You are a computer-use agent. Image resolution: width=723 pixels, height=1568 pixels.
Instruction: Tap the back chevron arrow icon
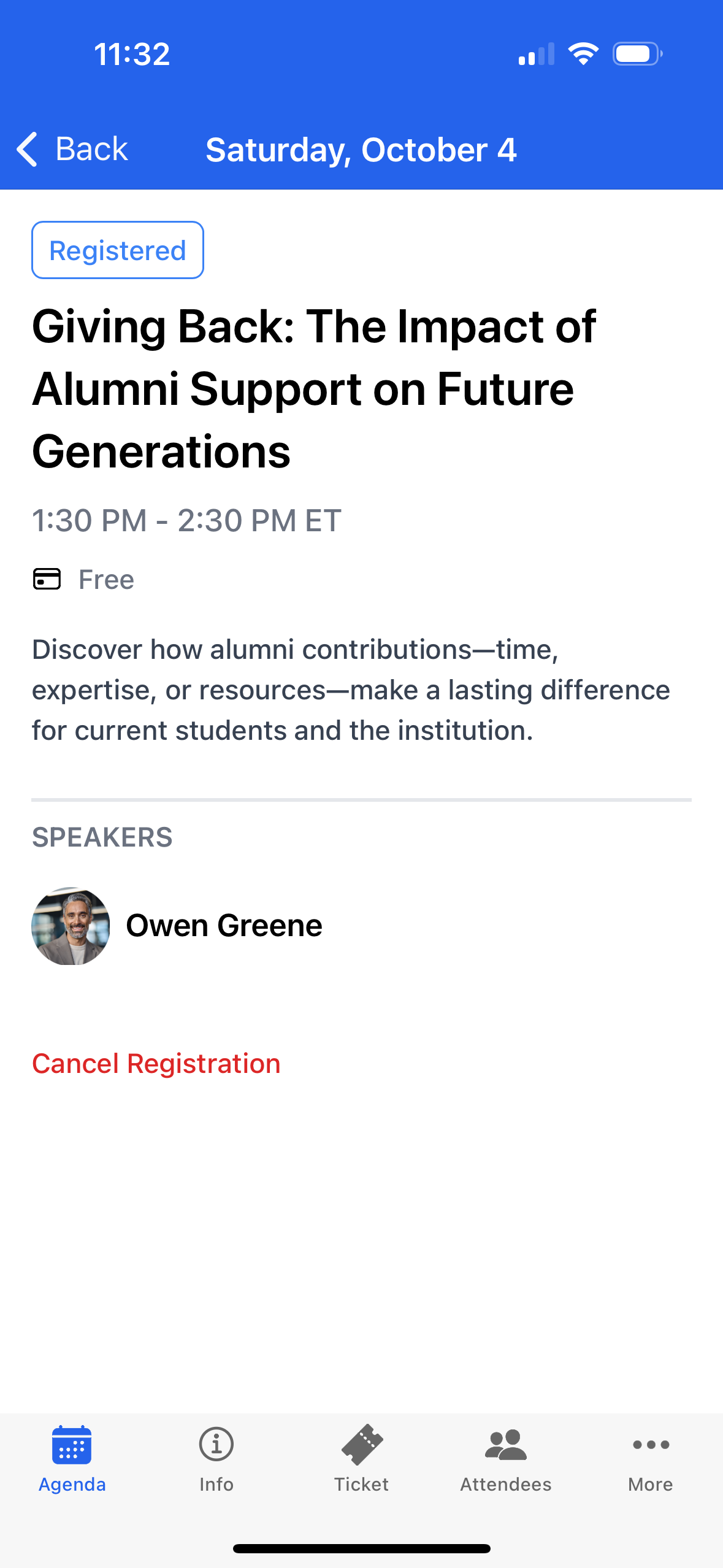point(27,149)
